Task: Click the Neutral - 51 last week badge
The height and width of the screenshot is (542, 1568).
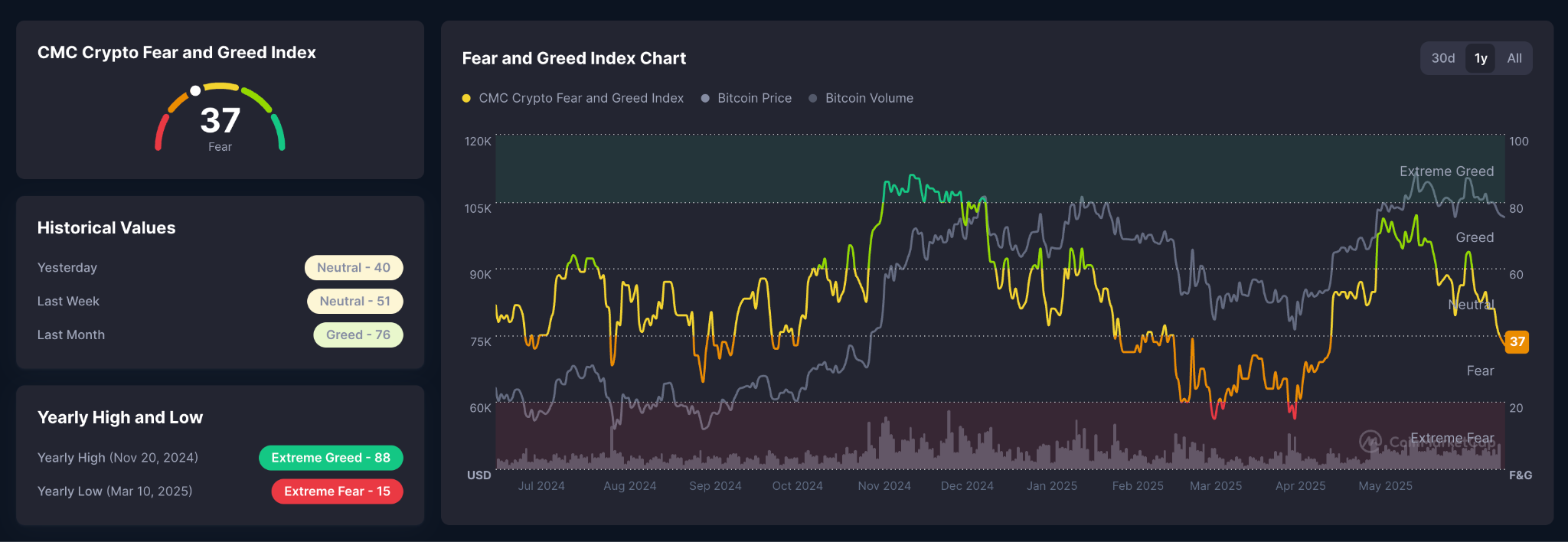Action: tap(355, 301)
